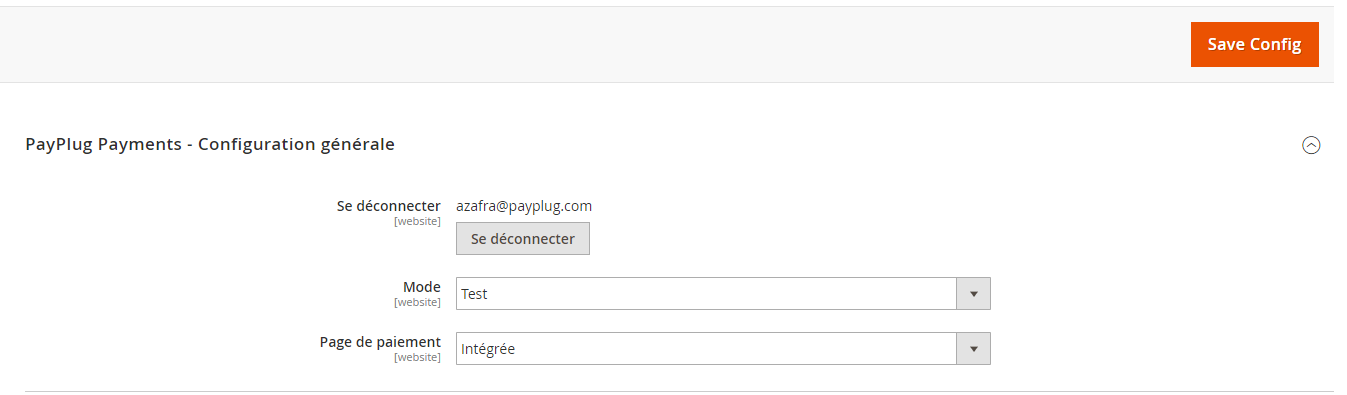Viewport: 1347px width, 395px height.
Task: Click the [website] scope tag under Page de paiement
Action: (417, 357)
